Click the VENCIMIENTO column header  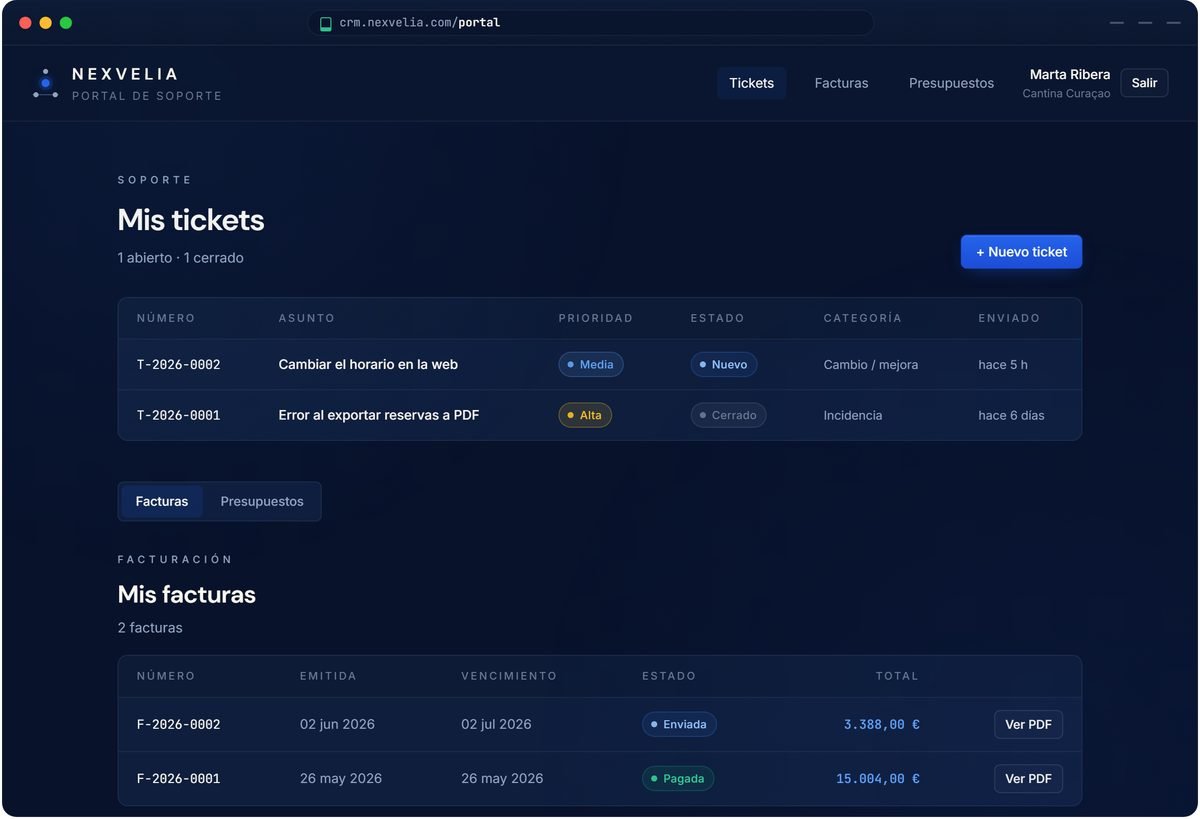point(509,676)
